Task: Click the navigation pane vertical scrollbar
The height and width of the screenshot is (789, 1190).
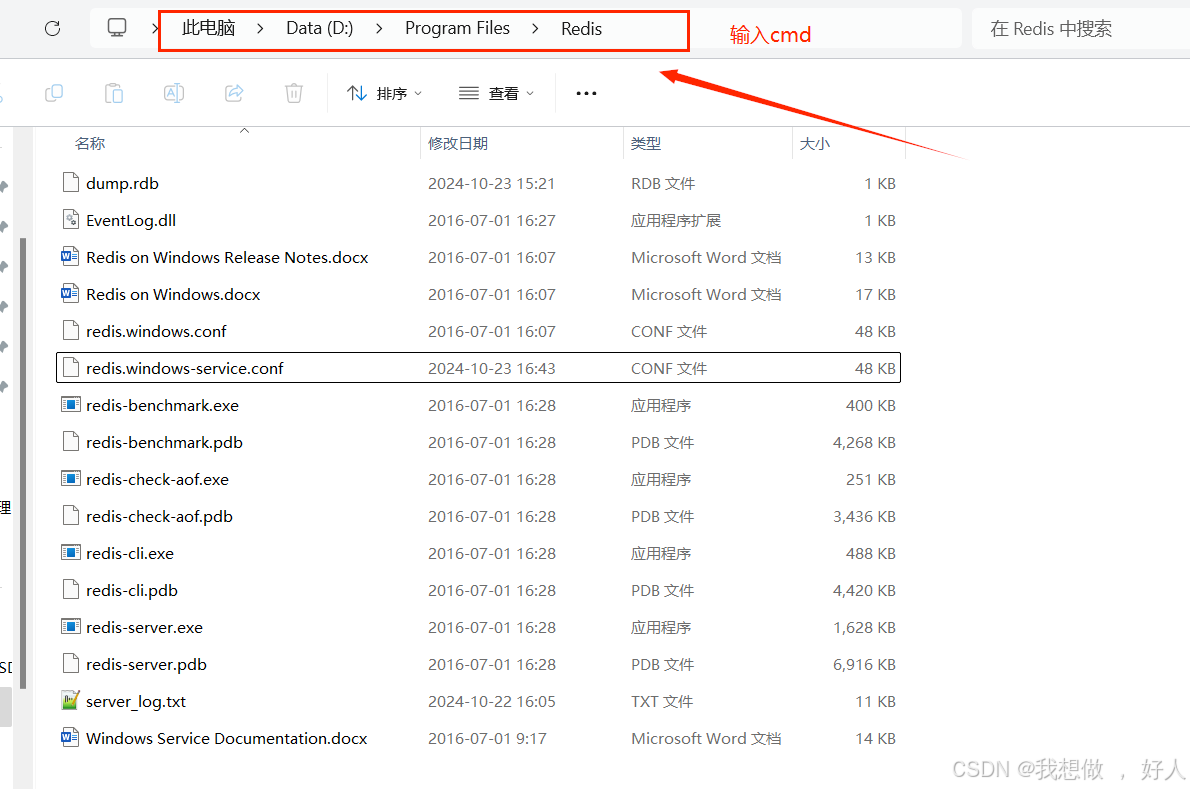Action: tap(23, 463)
